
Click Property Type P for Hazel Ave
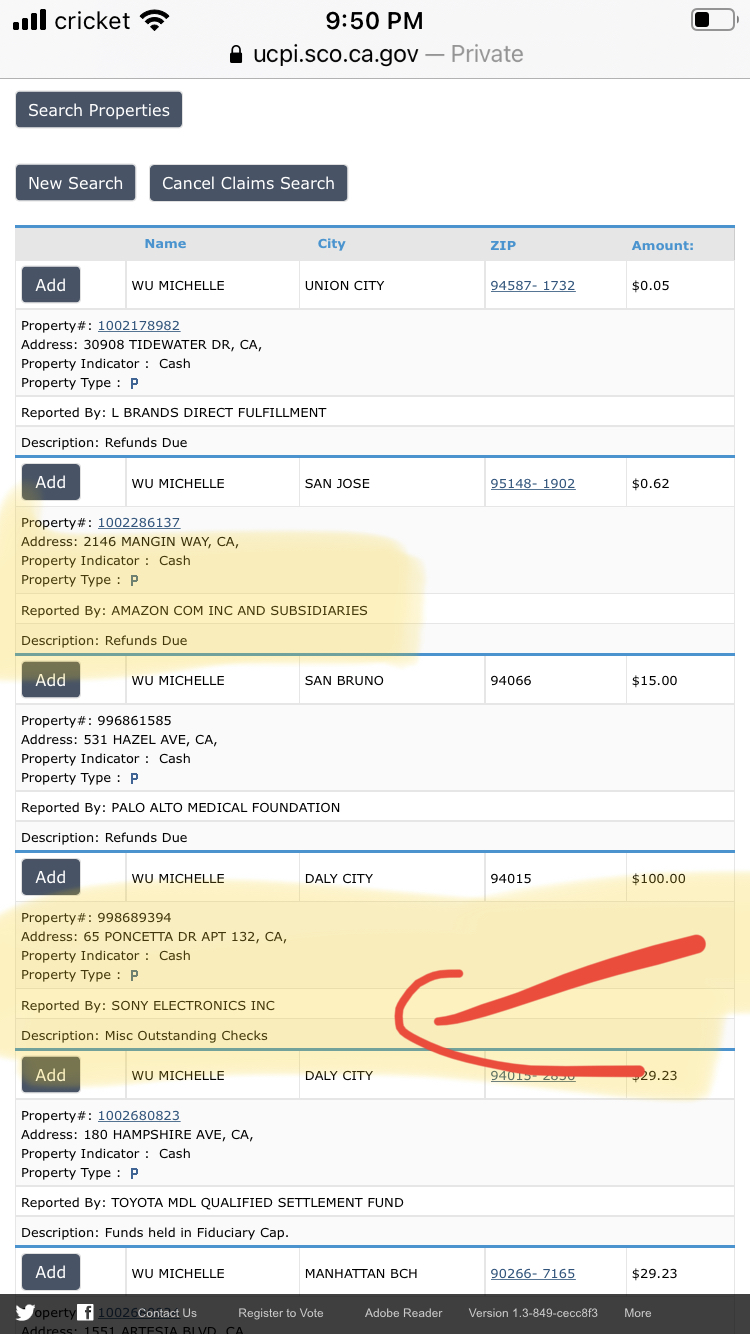[x=134, y=778]
